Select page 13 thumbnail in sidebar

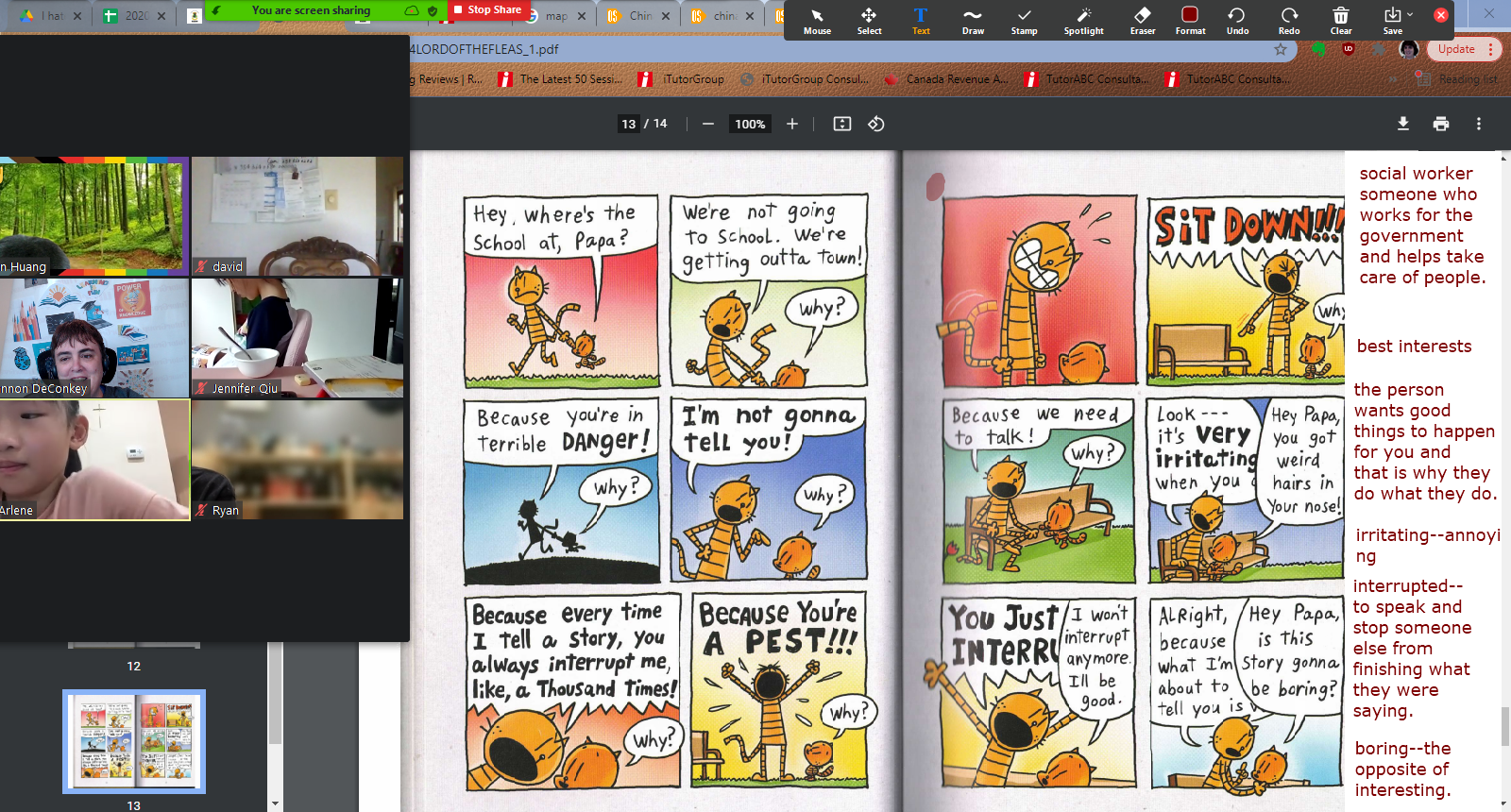point(134,741)
